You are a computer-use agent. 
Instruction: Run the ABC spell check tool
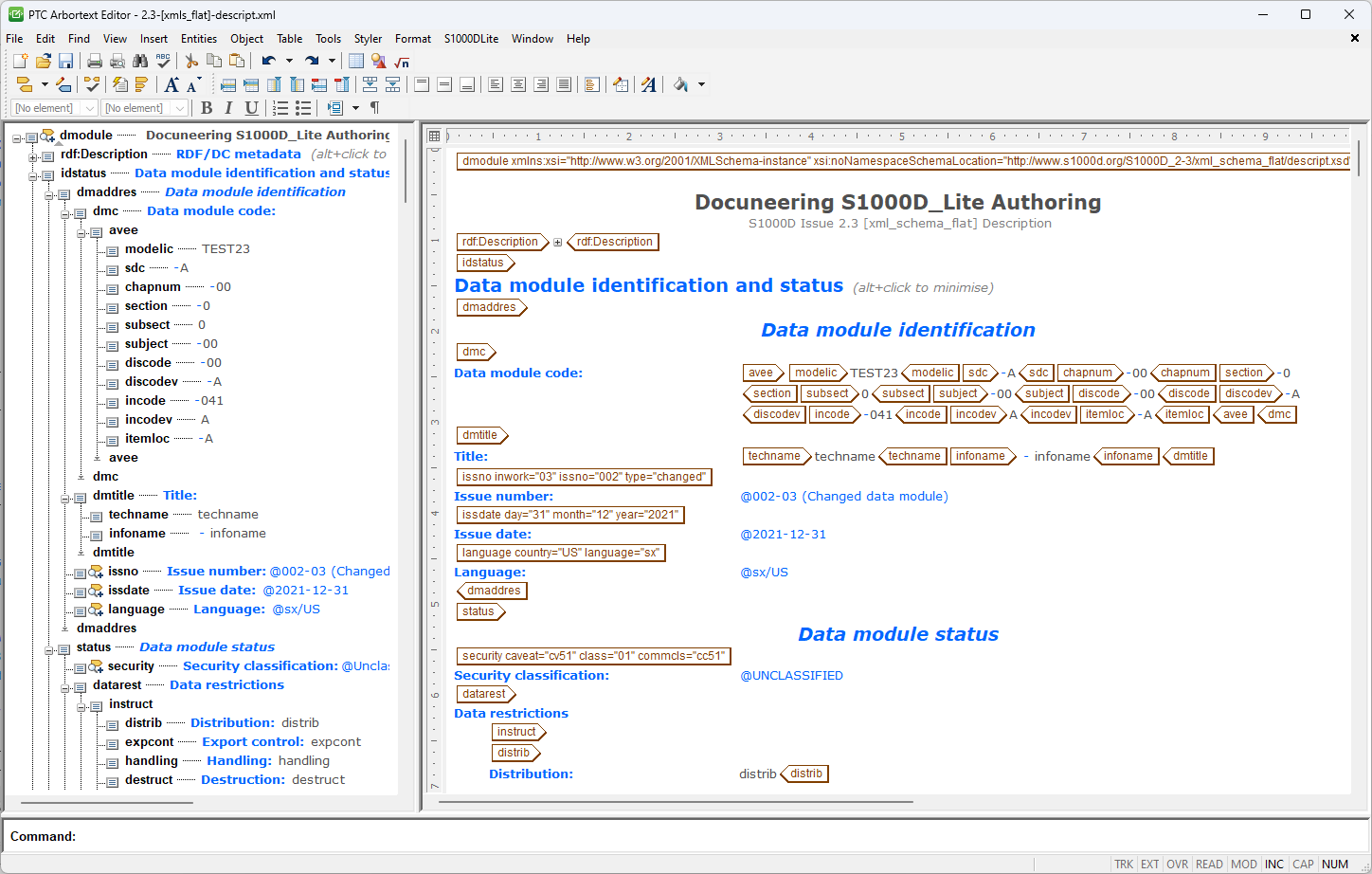[163, 61]
